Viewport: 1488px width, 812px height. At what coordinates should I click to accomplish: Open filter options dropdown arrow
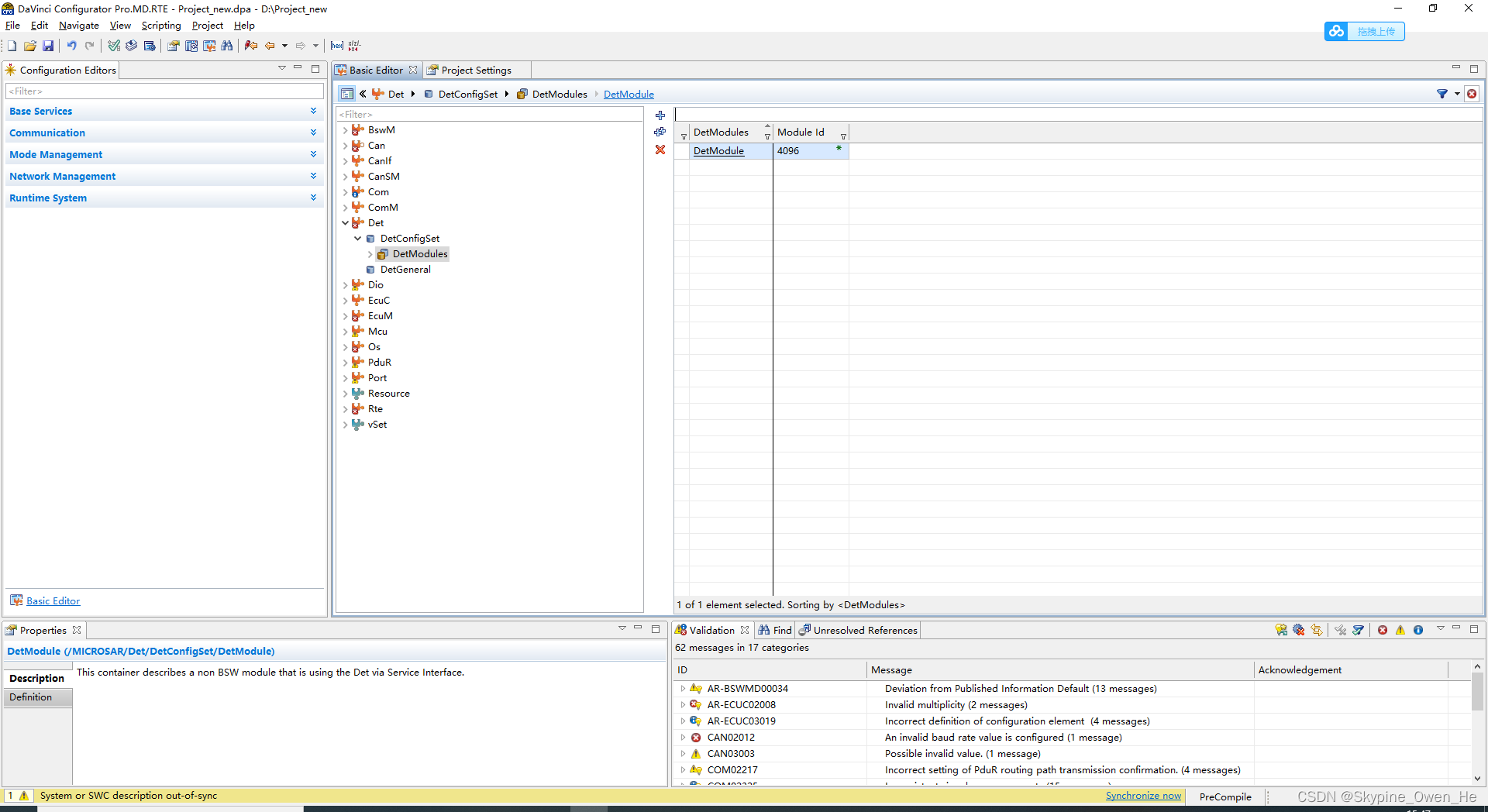pyautogui.click(x=1457, y=94)
